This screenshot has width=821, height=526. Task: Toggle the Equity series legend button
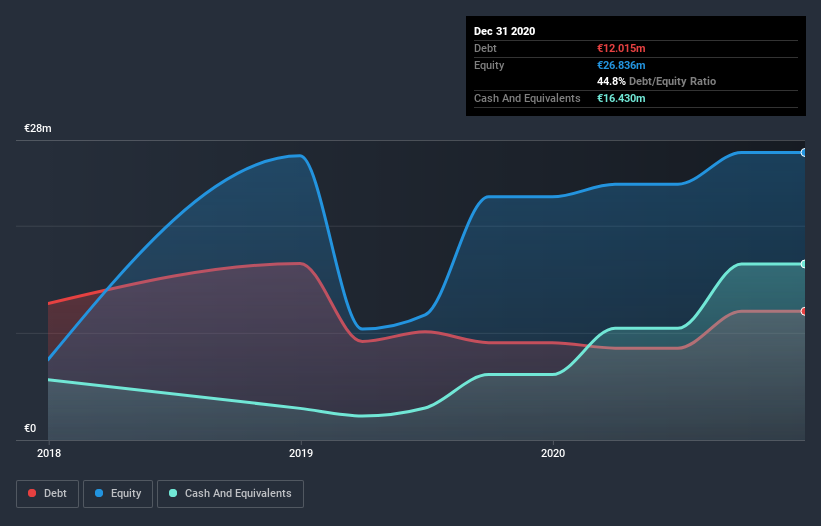click(118, 494)
